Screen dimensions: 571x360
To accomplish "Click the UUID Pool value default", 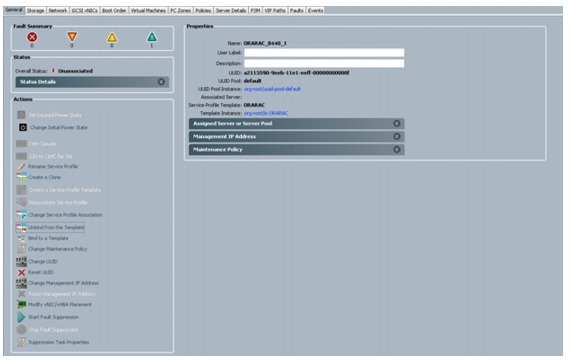I will tap(252, 81).
